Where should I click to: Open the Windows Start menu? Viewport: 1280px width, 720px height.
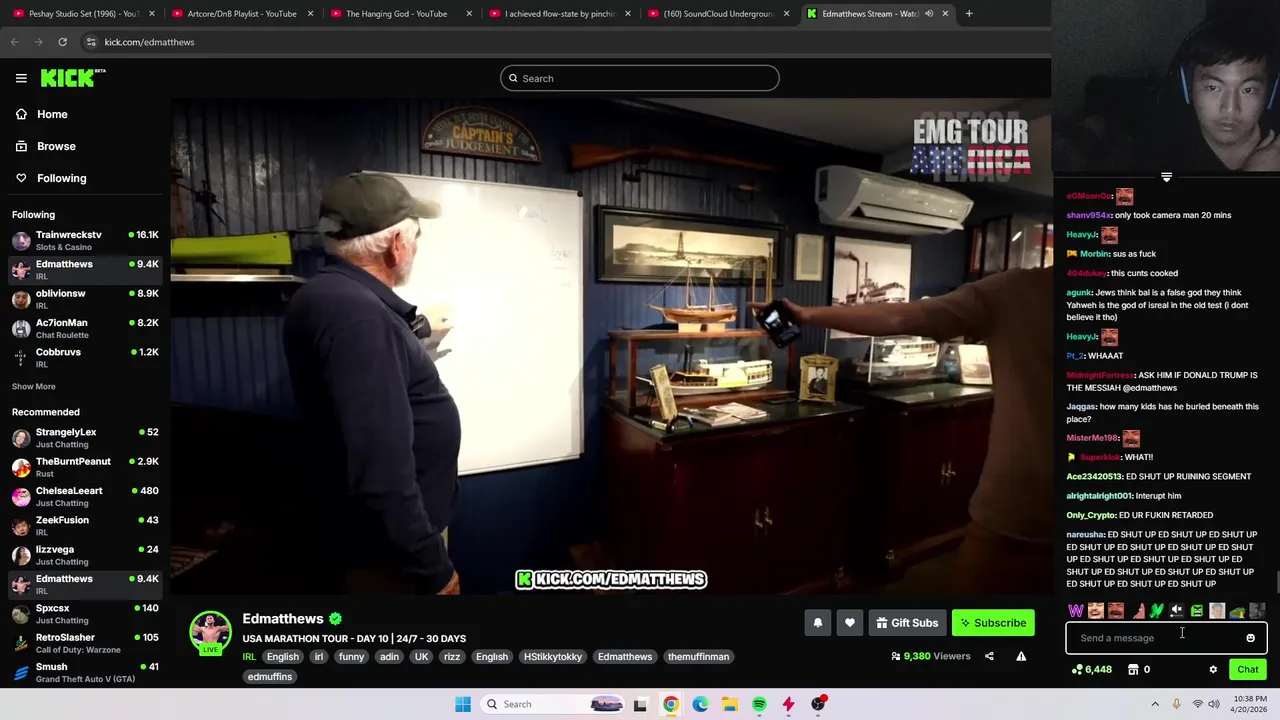(x=463, y=704)
